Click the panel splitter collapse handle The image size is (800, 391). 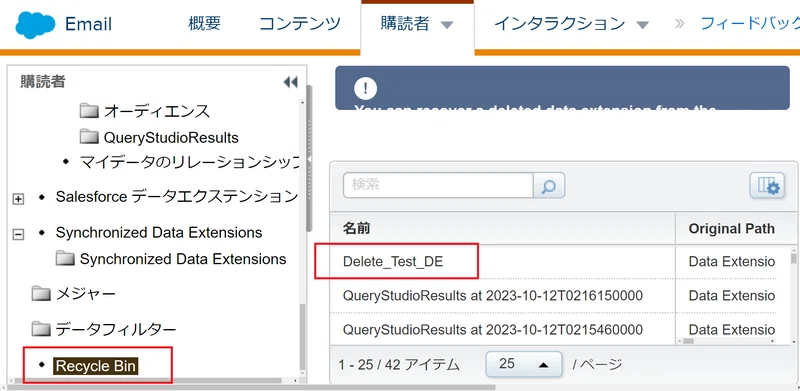pyautogui.click(x=310, y=160)
